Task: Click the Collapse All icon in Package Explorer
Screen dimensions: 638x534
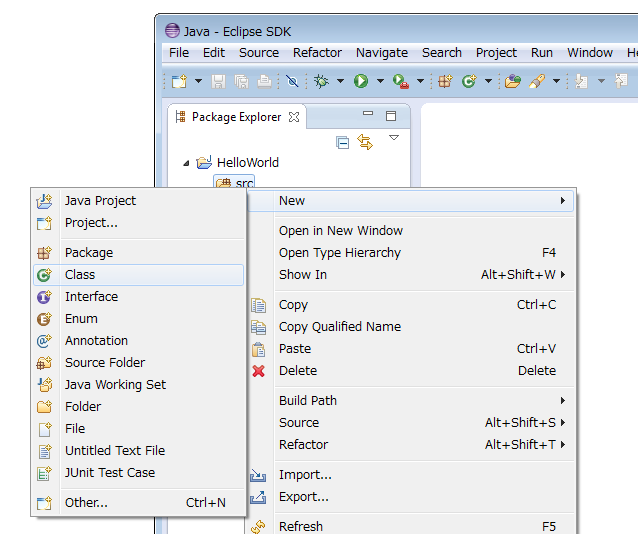Action: [x=343, y=143]
